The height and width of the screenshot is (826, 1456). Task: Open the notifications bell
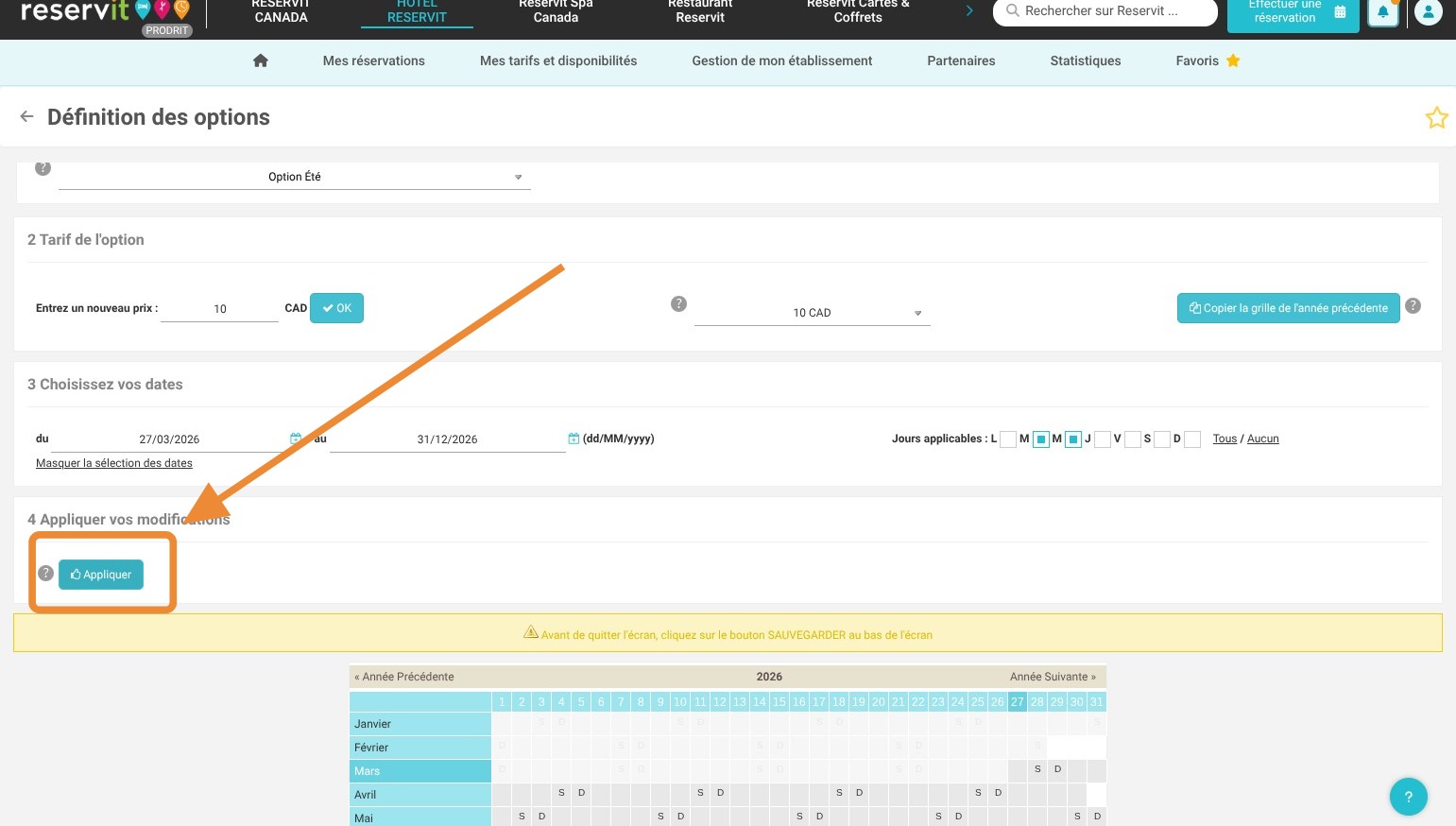coord(1382,12)
